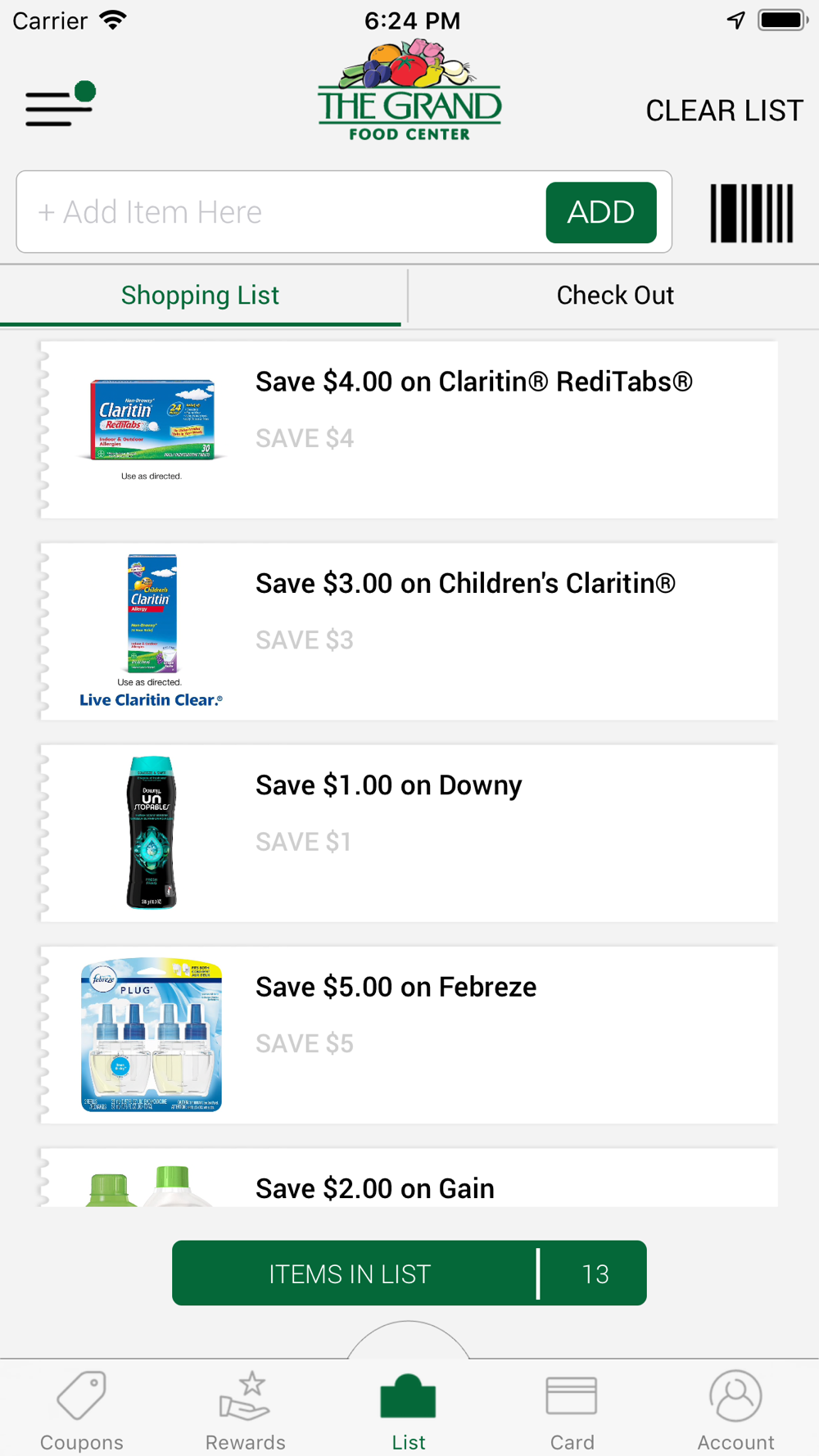
Task: Tap the green ADD button
Action: click(601, 213)
